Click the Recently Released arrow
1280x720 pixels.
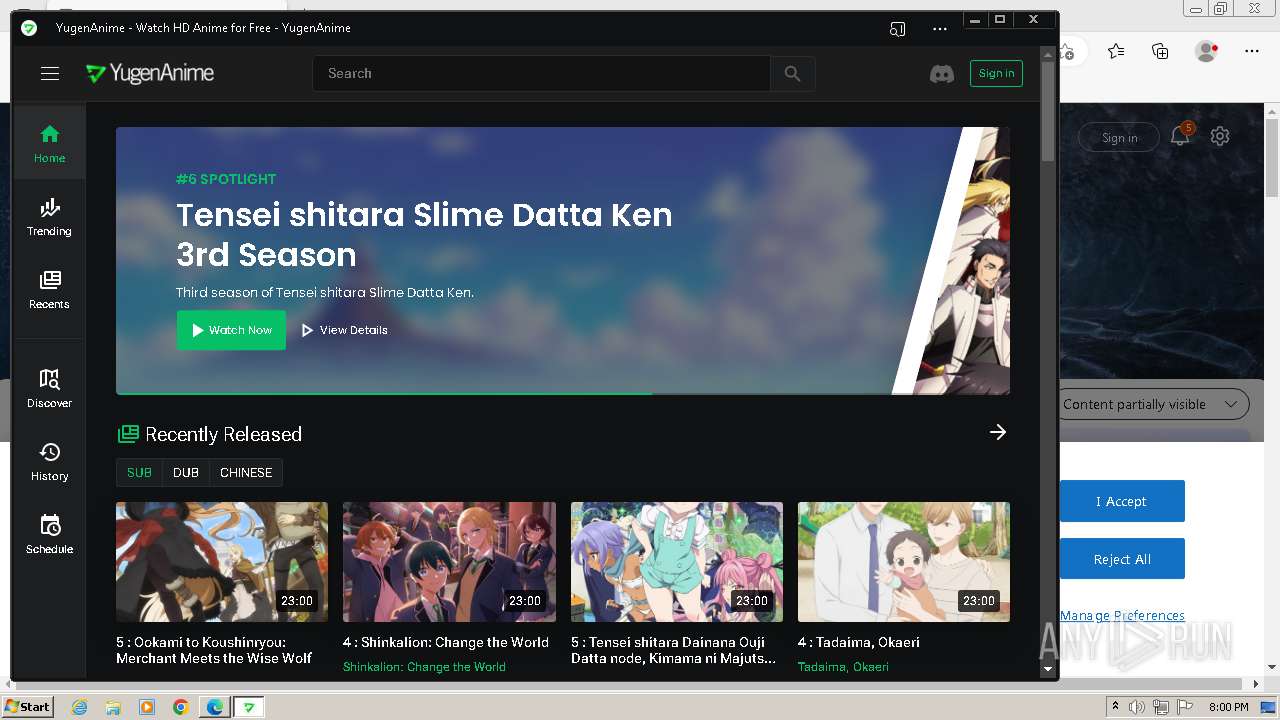click(998, 432)
